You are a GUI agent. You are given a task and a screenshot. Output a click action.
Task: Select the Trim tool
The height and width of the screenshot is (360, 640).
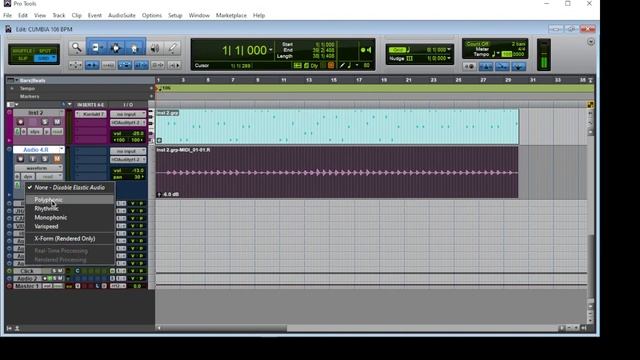click(96, 48)
